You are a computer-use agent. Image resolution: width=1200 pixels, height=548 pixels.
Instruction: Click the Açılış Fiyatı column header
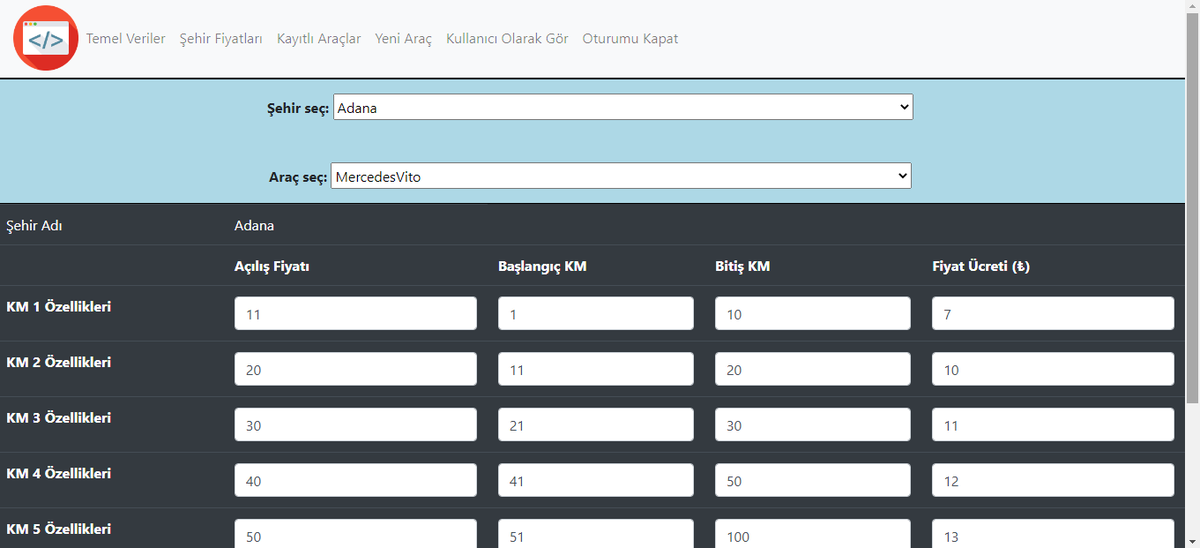pyautogui.click(x=272, y=267)
